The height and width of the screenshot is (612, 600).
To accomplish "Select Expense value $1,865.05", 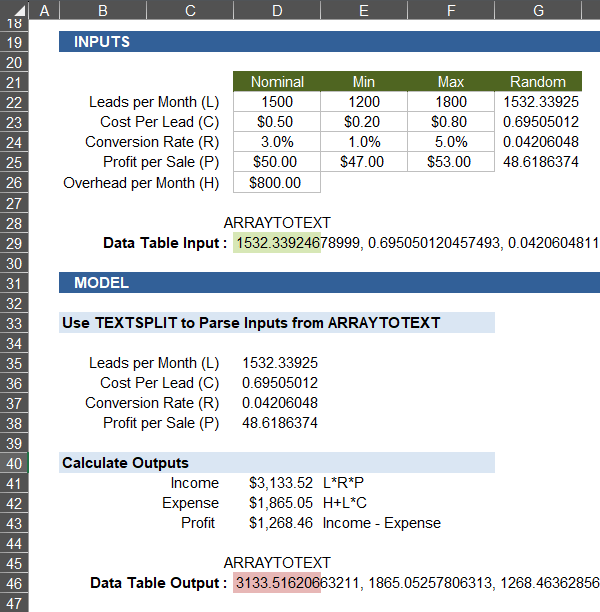I will coord(281,503).
